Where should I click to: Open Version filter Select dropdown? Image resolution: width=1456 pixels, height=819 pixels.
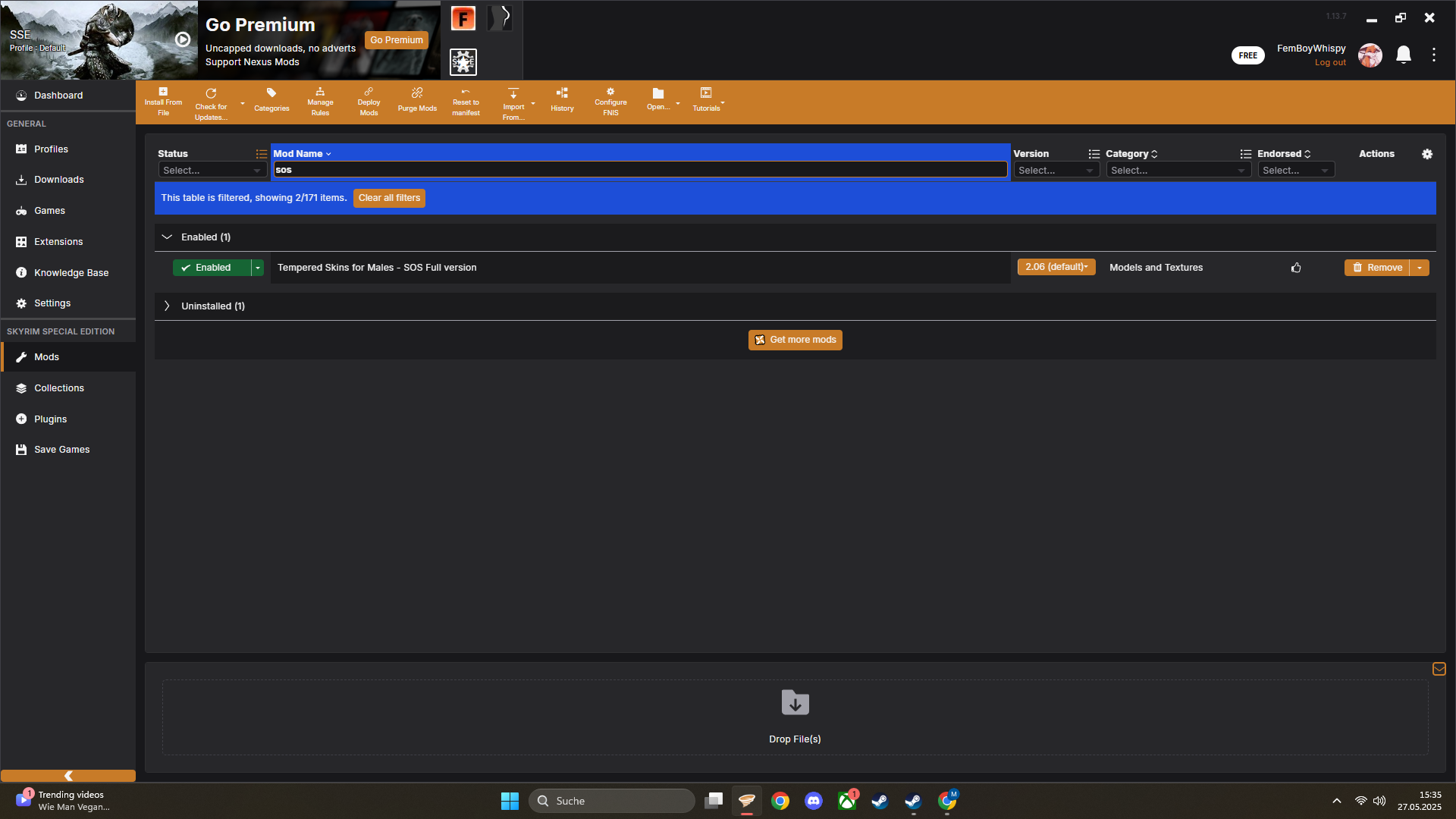point(1056,171)
